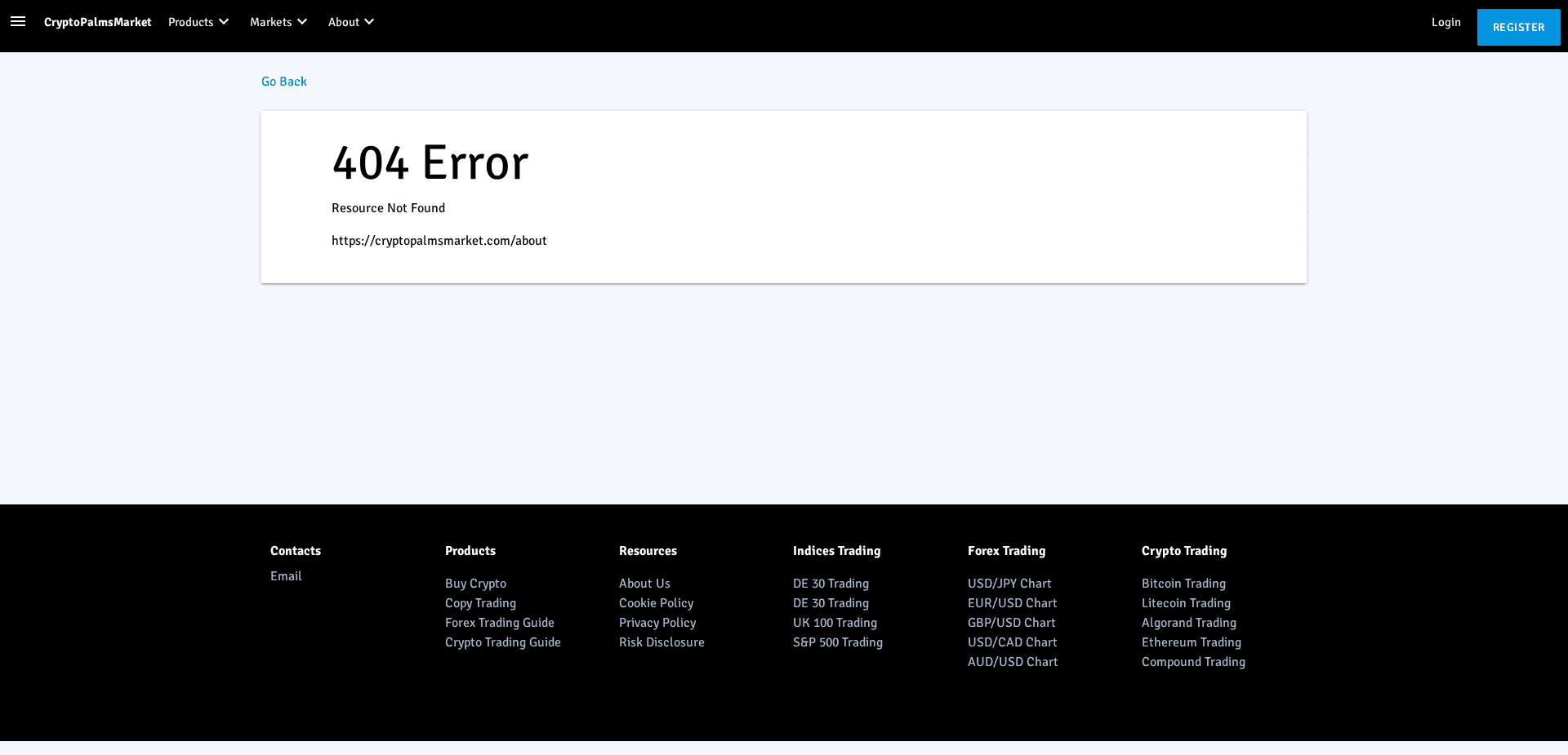The width and height of the screenshot is (1568, 755).
Task: Expand the Markets dropdown menu
Action: (278, 22)
